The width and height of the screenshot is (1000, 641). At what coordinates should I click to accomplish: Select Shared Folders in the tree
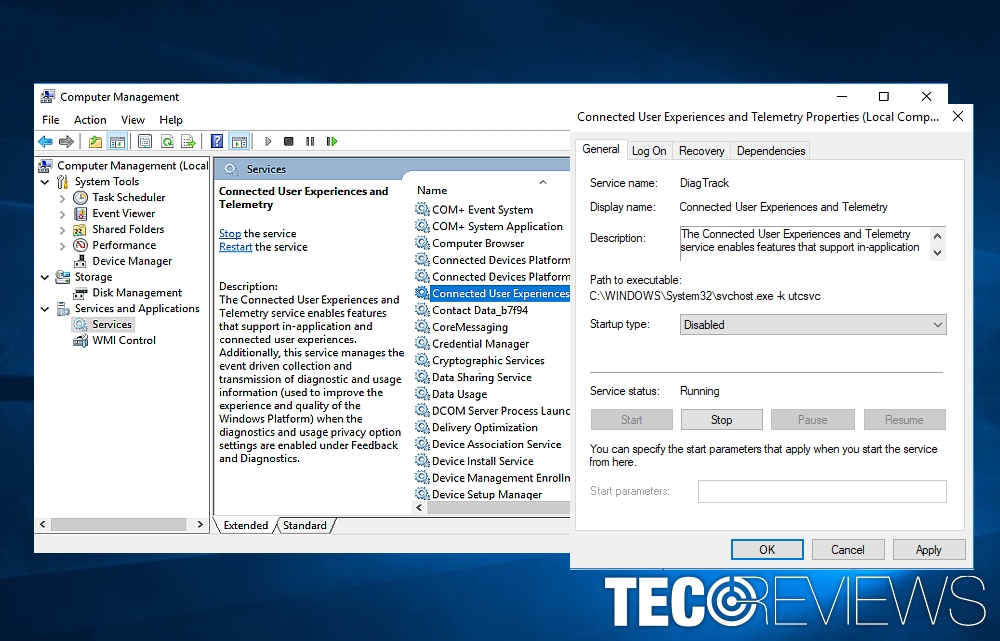coord(128,230)
